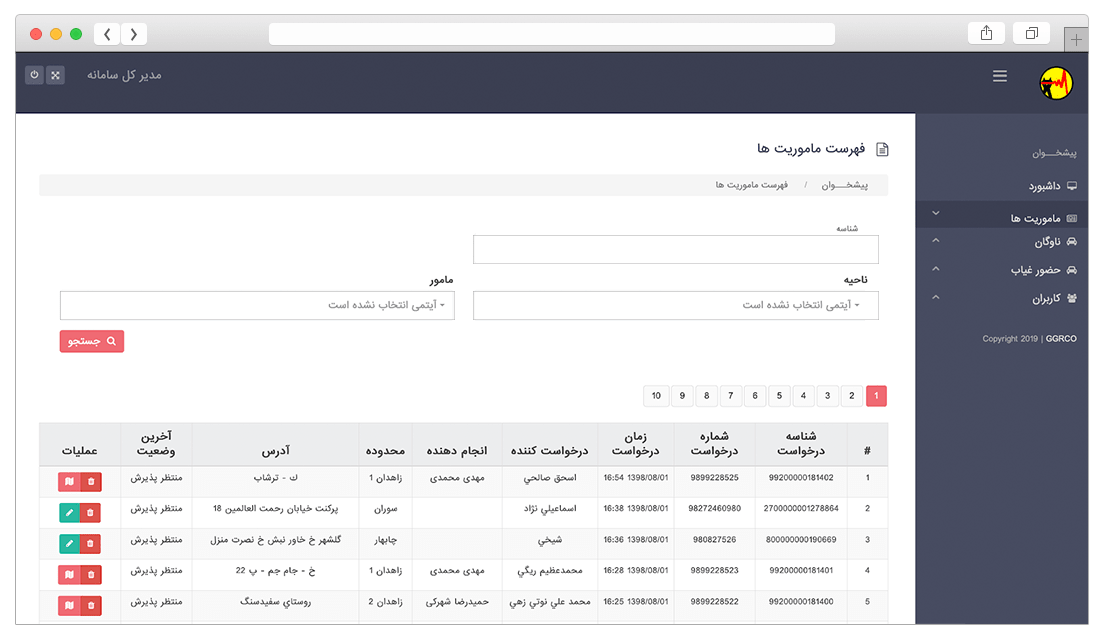Screen dimensions: 1102x635
Task: Click the پیشخوان breadcrumb link
Action: 845,185
